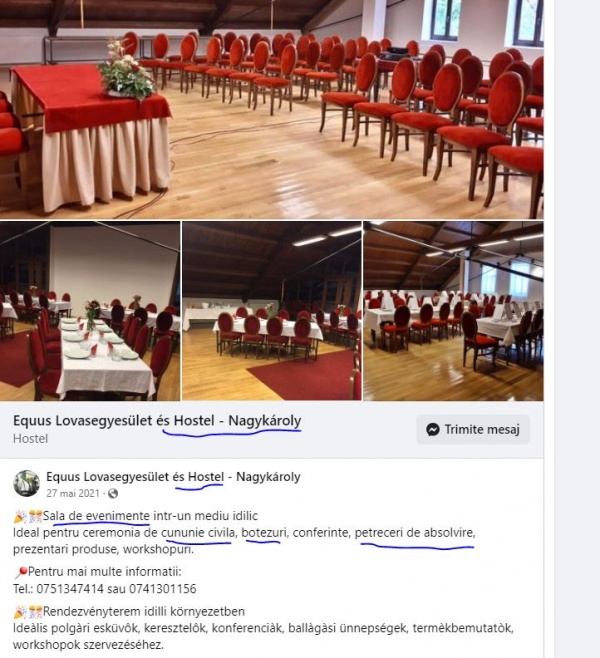600x658 pixels.
Task: Click the flower bouquet in the top photo
Action: tap(125, 70)
